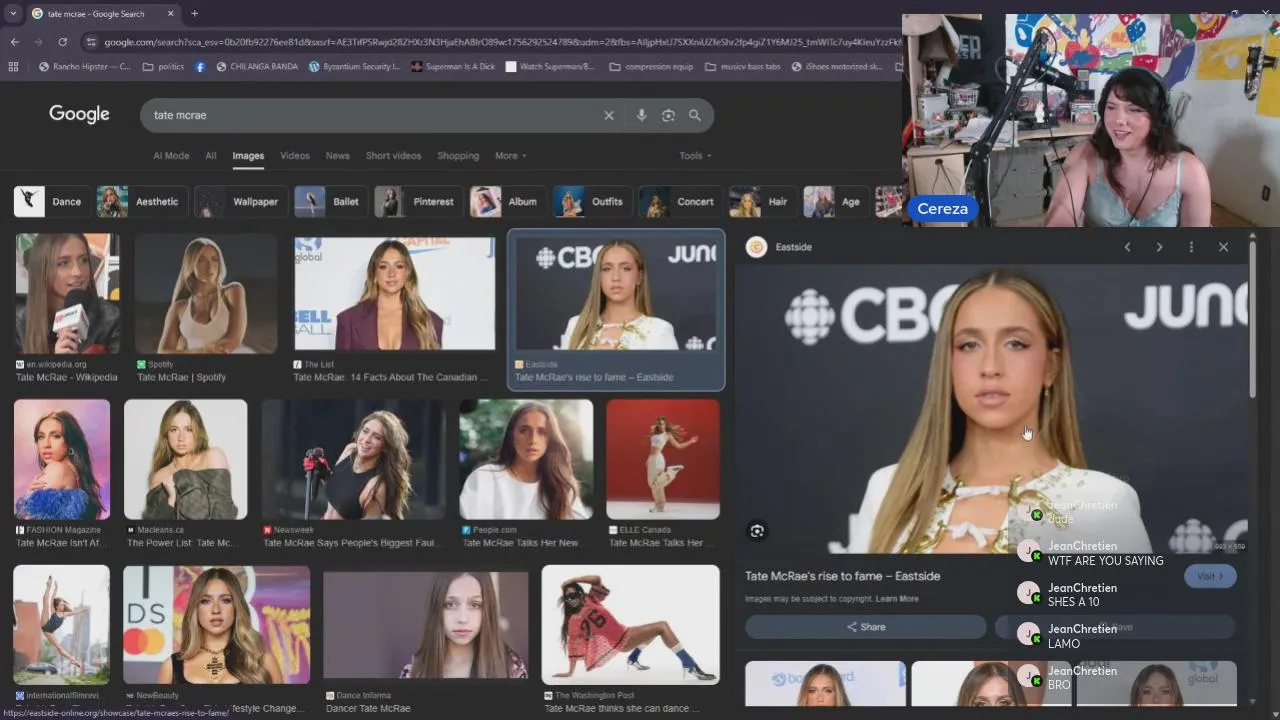Filter images by Hair chip
This screenshot has width=1280, height=720.
[x=763, y=202]
